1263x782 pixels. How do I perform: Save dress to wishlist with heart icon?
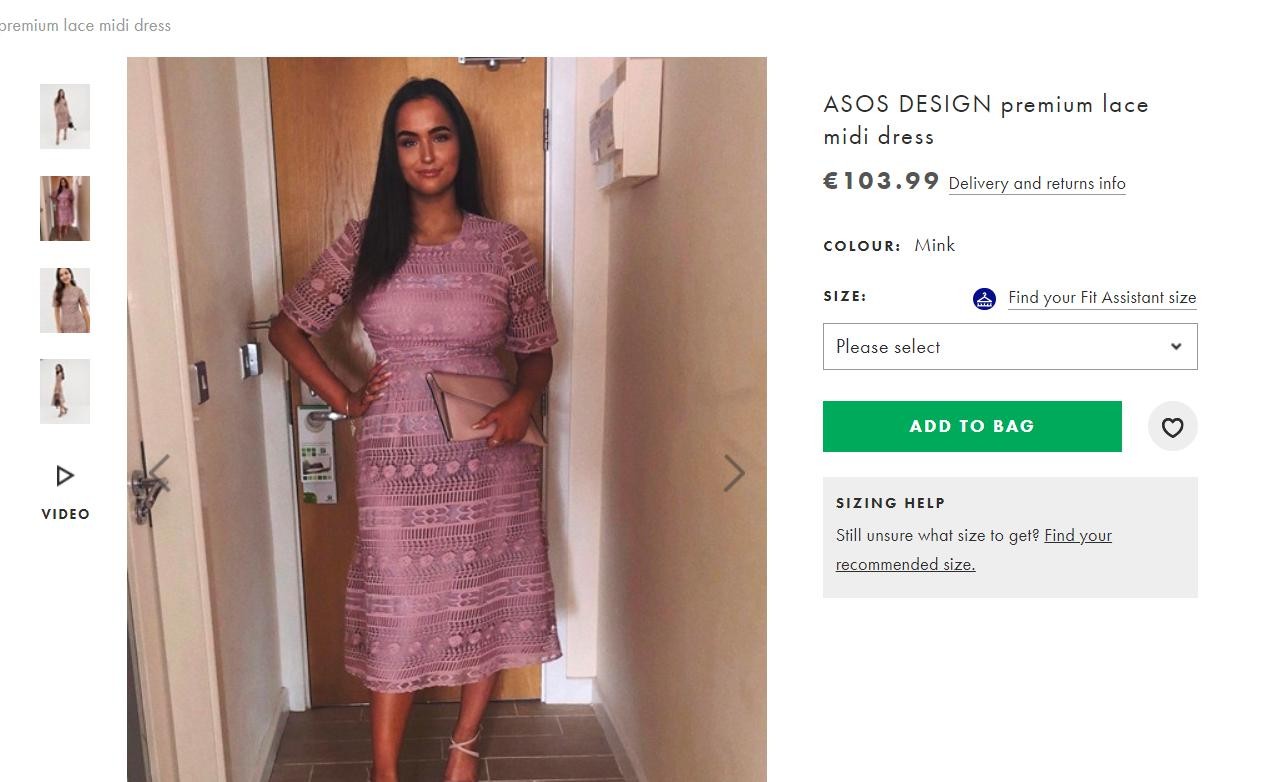[x=1172, y=427]
